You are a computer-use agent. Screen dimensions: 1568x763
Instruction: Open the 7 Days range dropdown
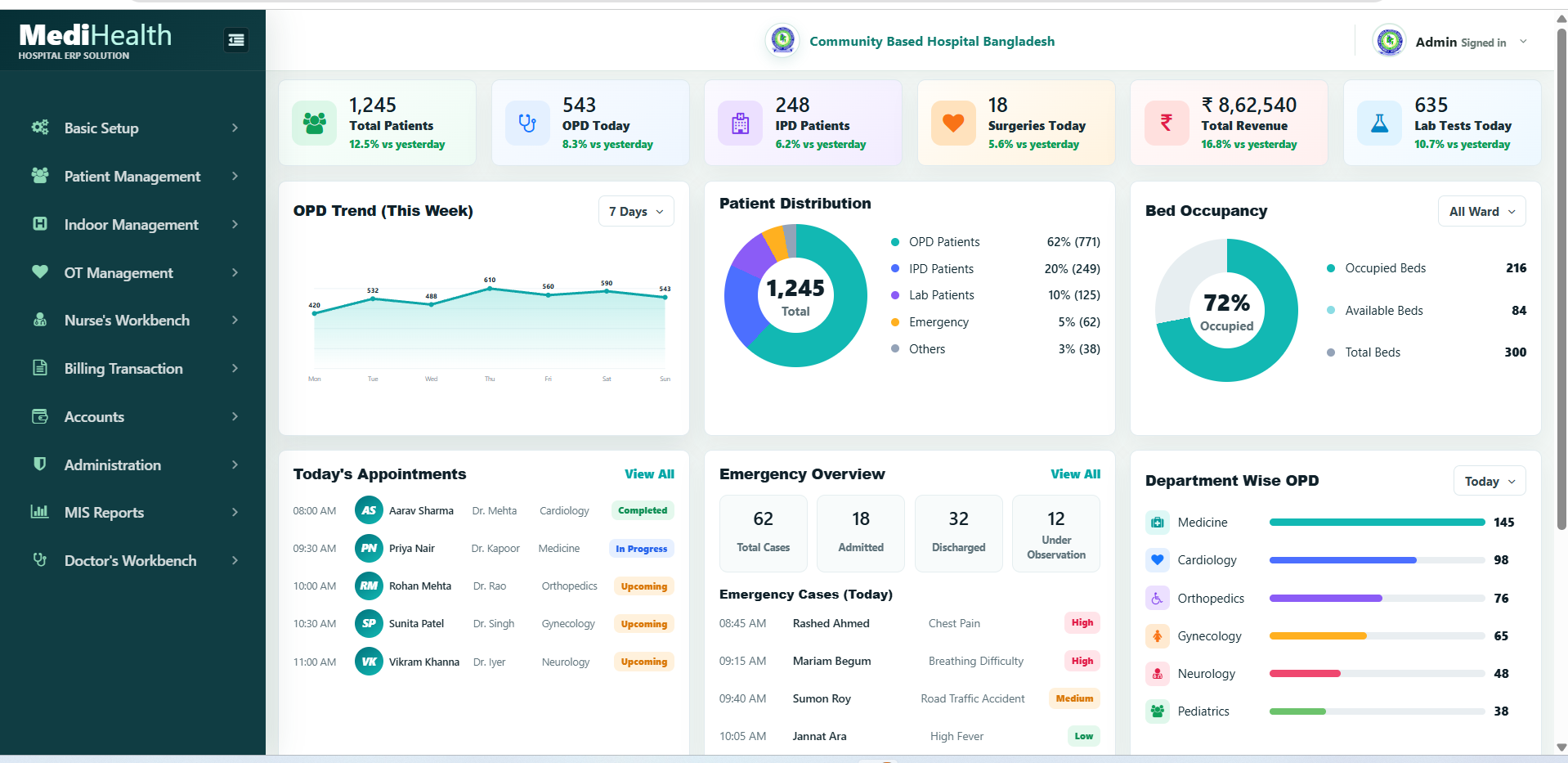click(x=636, y=211)
